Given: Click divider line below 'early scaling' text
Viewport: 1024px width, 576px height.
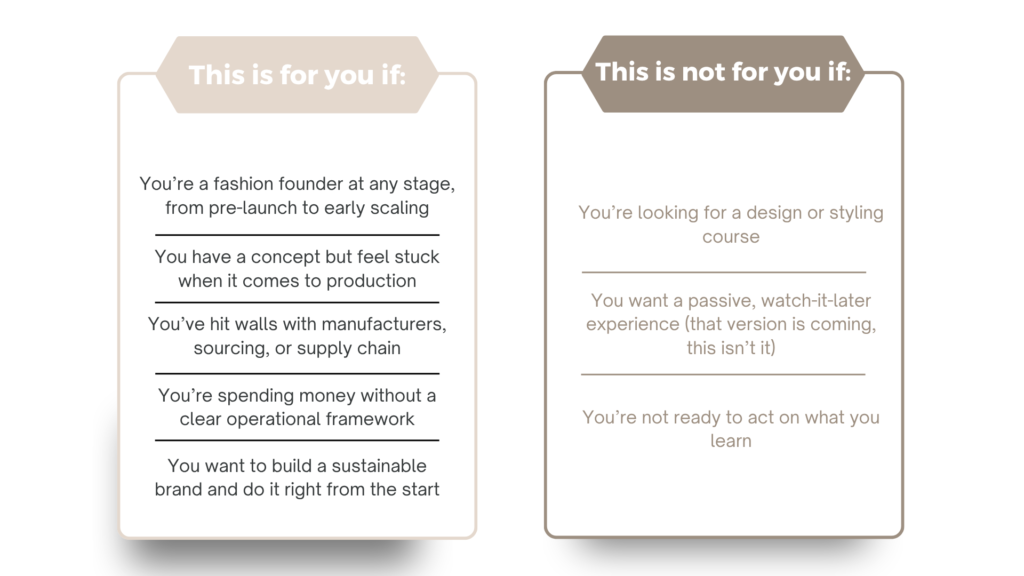Looking at the screenshot, I should (x=297, y=234).
